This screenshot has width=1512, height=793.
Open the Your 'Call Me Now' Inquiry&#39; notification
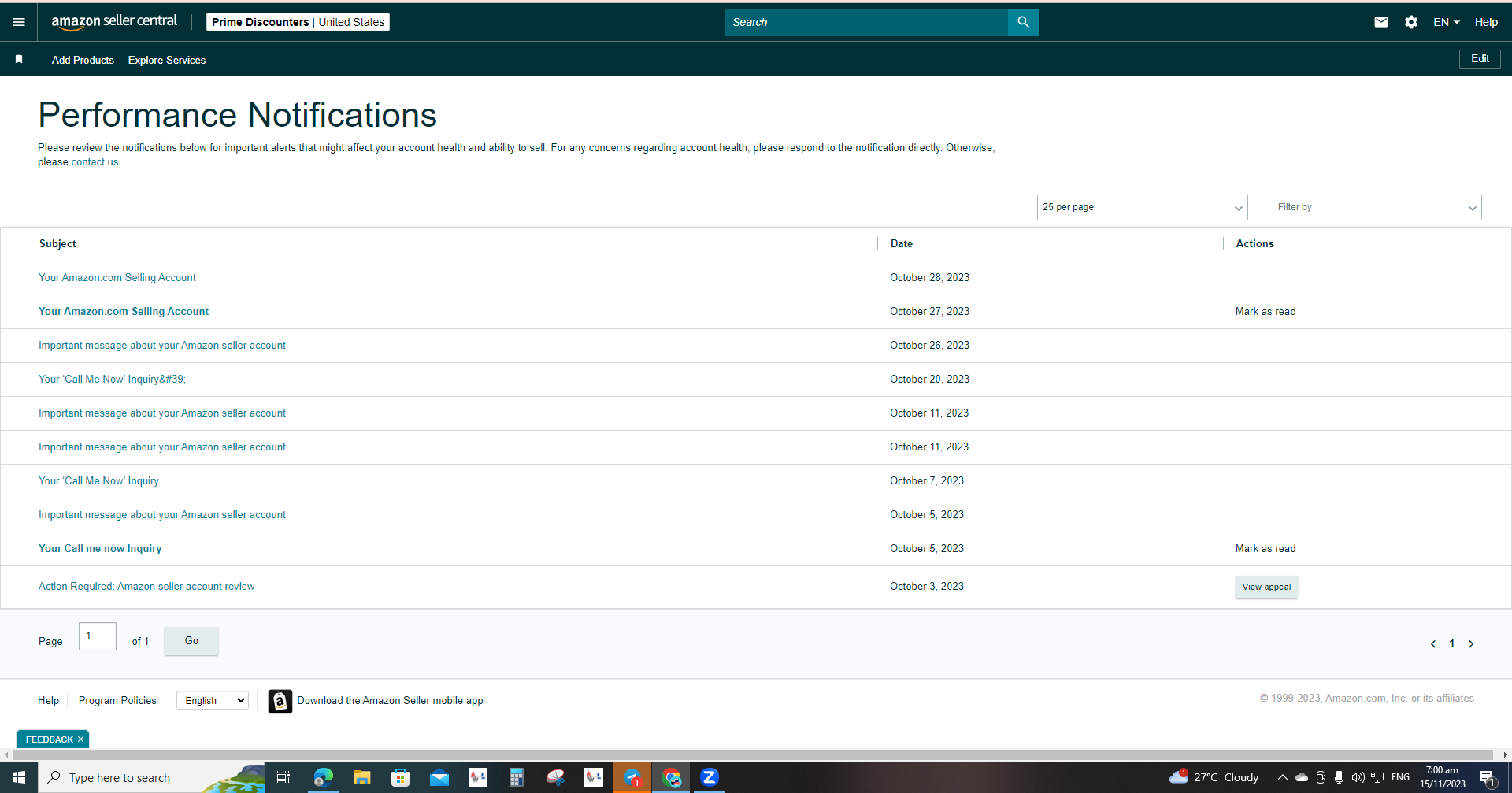(x=112, y=380)
